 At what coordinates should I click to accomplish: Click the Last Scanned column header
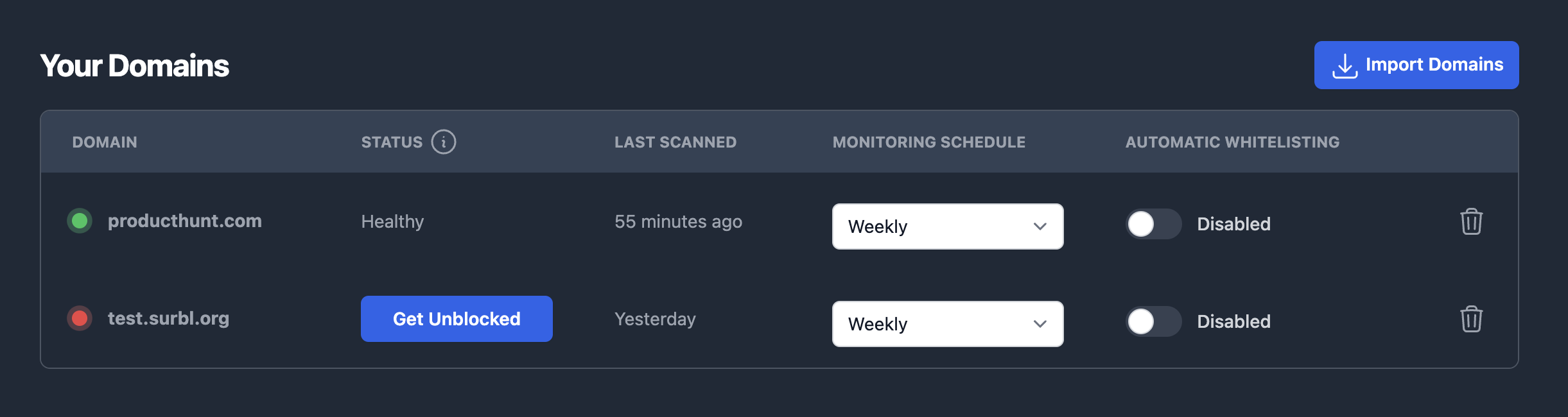pyautogui.click(x=675, y=142)
